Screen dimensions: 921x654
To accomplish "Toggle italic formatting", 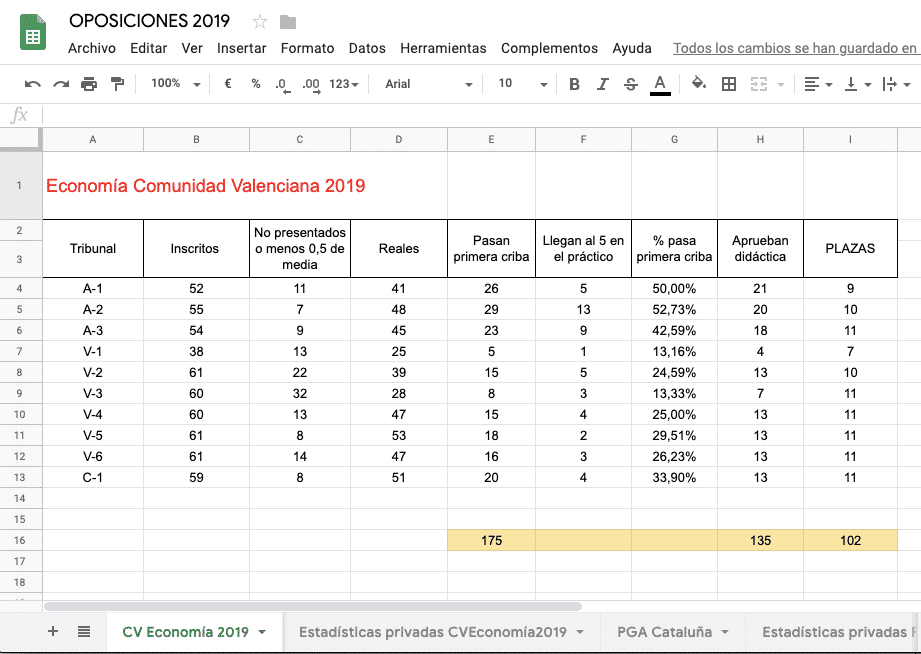I will tap(602, 84).
